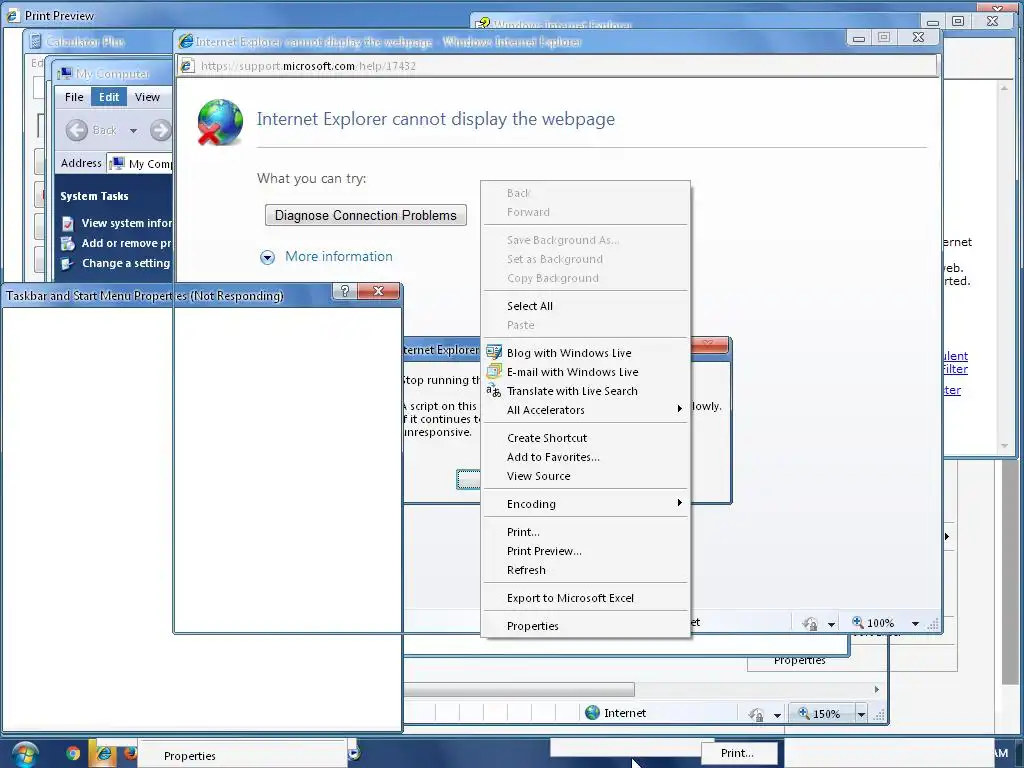Click the View system information task icon
This screenshot has width=1024, height=768.
click(x=68, y=223)
